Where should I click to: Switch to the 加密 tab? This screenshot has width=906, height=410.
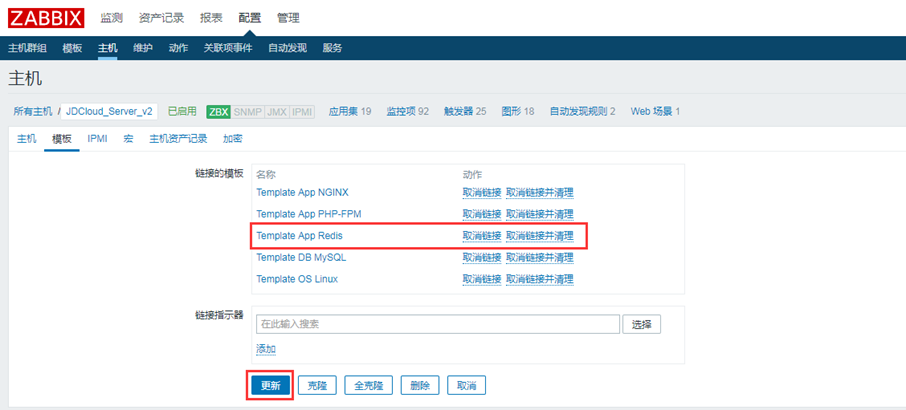coord(232,139)
